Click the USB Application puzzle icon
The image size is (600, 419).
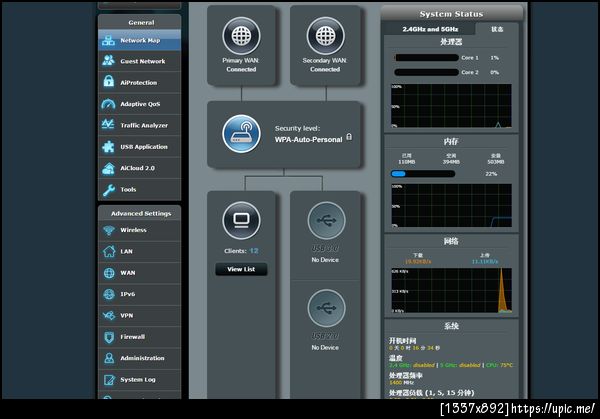click(109, 147)
